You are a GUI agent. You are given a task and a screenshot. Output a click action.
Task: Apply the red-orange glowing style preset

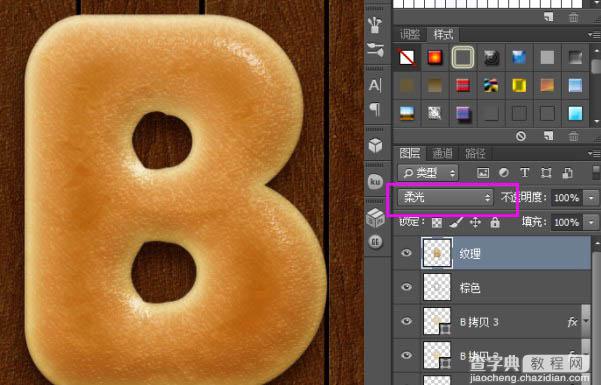coord(435,58)
